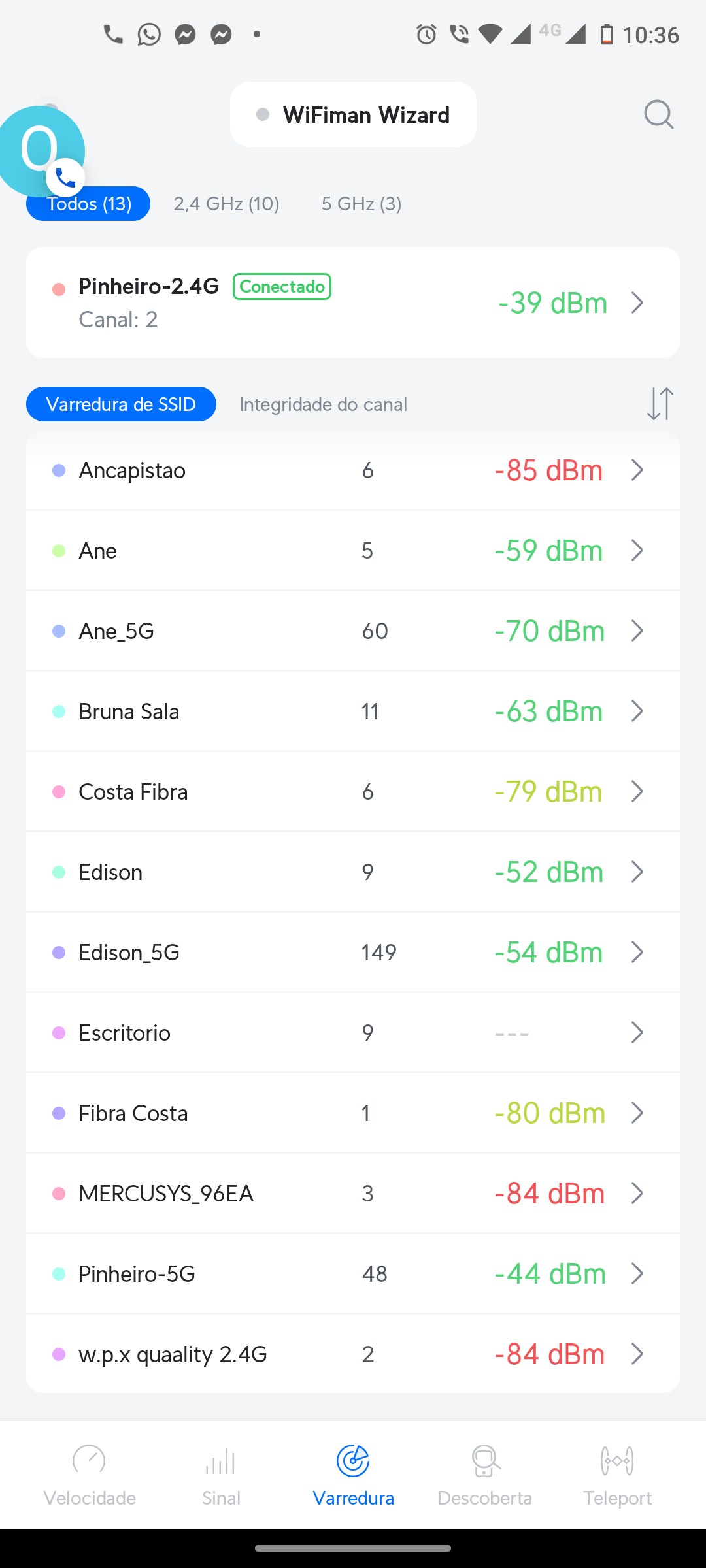The image size is (706, 1568).
Task: Filter networks by 2,4 GHz (10)
Action: (x=226, y=204)
